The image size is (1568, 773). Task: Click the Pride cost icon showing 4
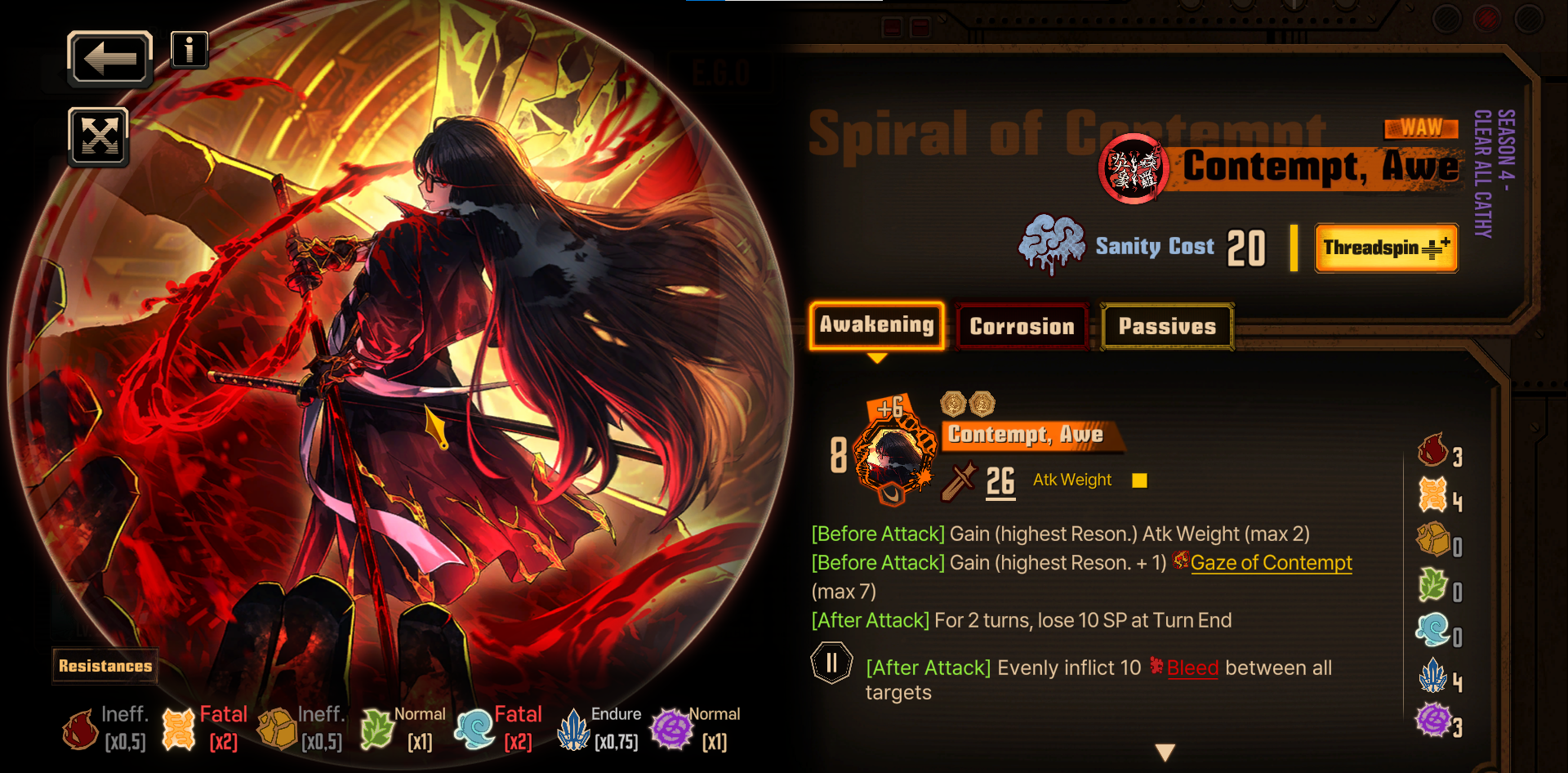pyautogui.click(x=1432, y=676)
